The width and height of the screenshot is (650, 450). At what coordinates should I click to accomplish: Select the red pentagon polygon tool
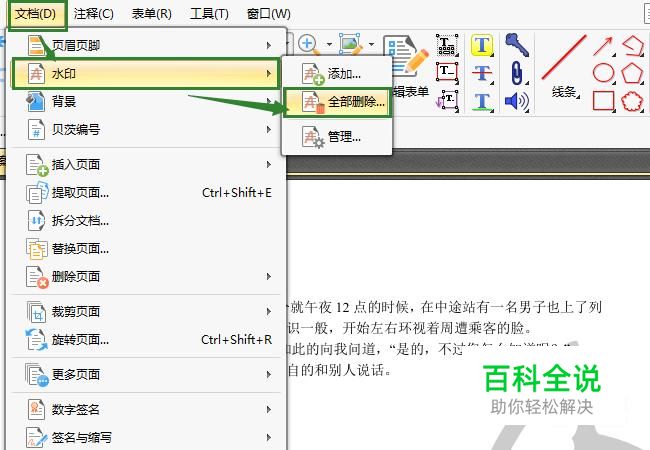tap(633, 74)
